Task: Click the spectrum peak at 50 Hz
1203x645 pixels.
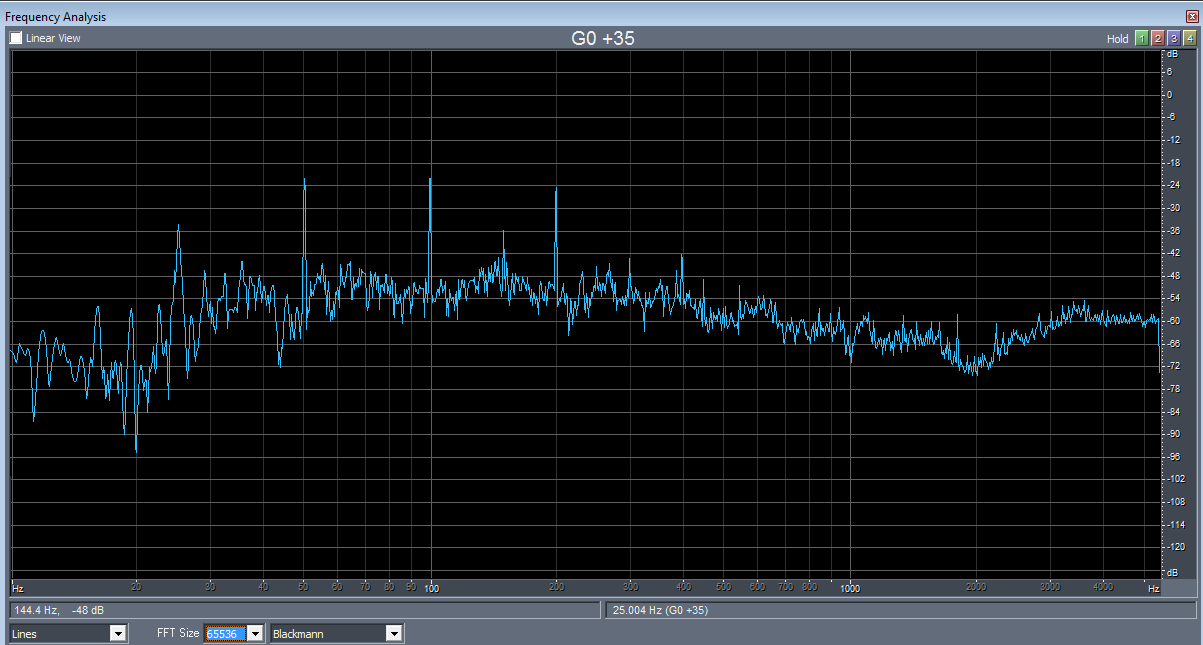Action: click(x=304, y=182)
